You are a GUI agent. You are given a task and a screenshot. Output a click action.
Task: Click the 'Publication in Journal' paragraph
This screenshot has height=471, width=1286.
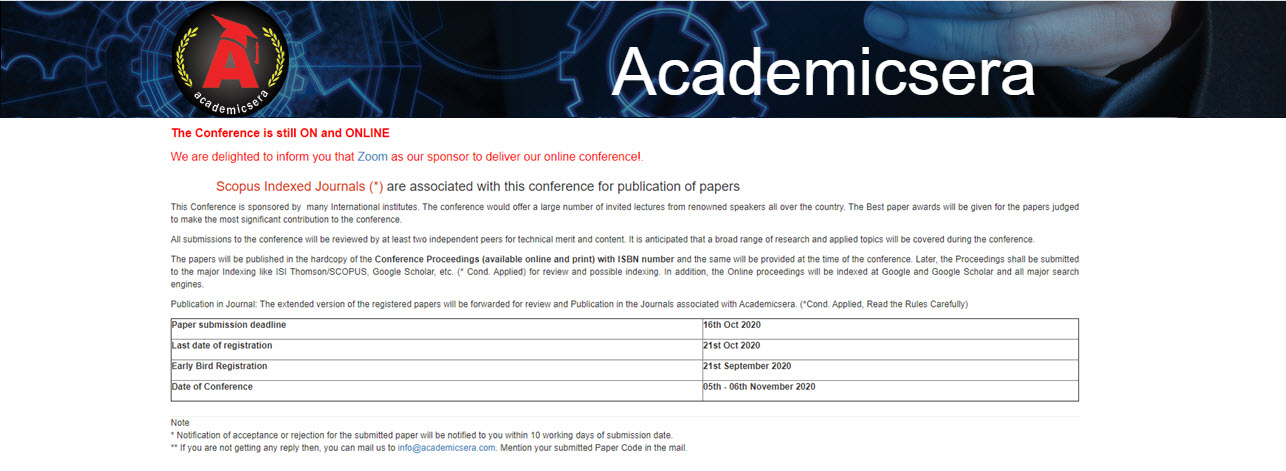pyautogui.click(x=569, y=304)
